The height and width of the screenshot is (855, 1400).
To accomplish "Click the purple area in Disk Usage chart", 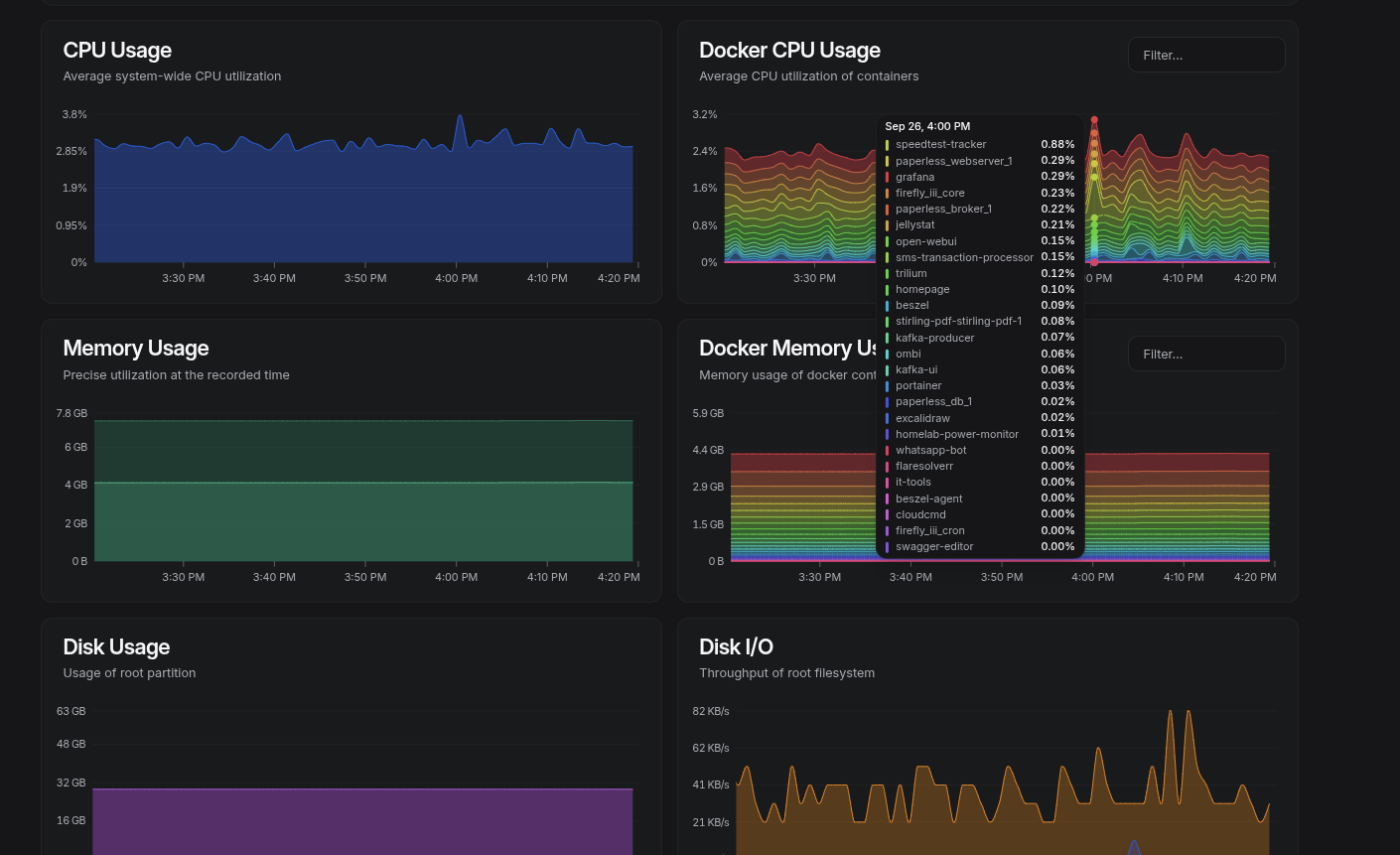I will pyautogui.click(x=362, y=822).
